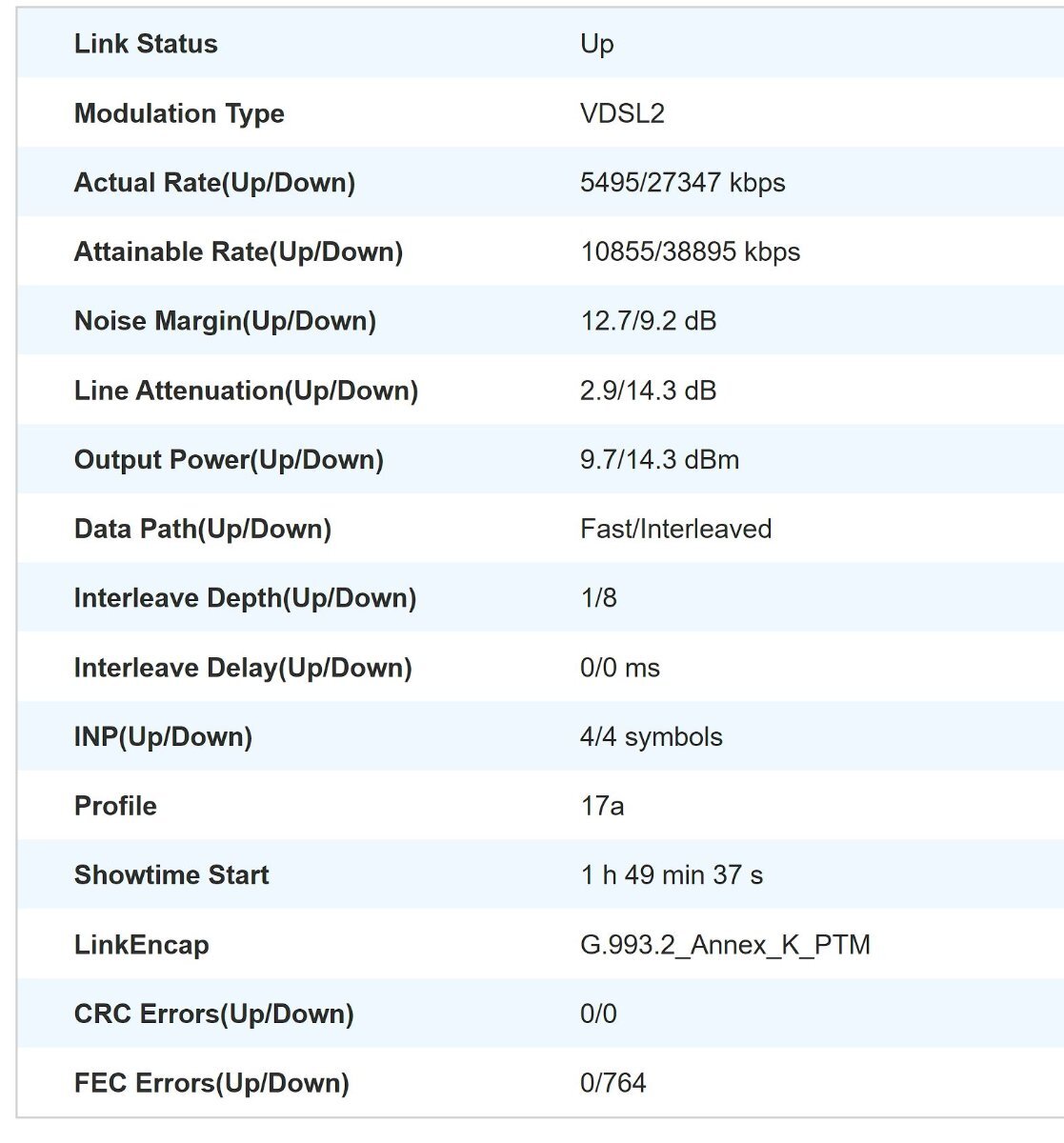Screen dimensions: 1064x1143
Task: Select the Line Attenuation(Up/Down) label
Action: click(246, 391)
